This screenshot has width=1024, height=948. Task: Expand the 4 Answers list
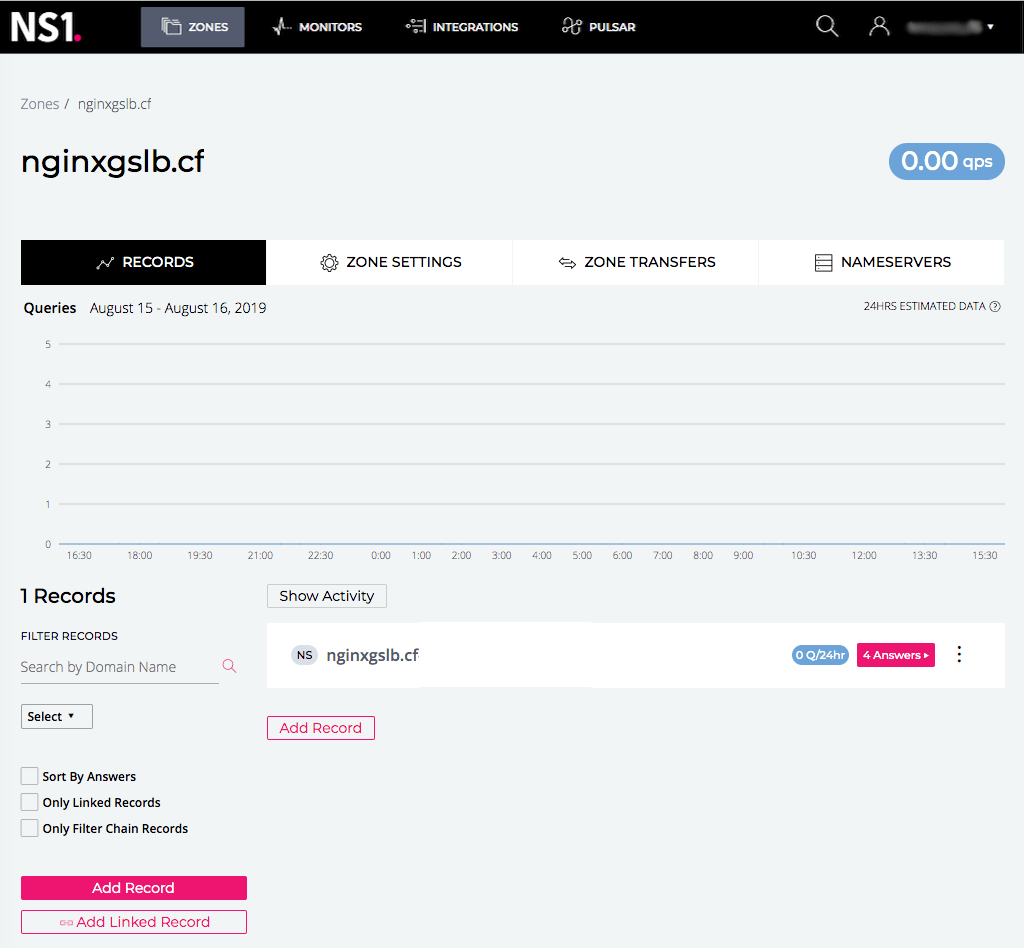click(895, 654)
